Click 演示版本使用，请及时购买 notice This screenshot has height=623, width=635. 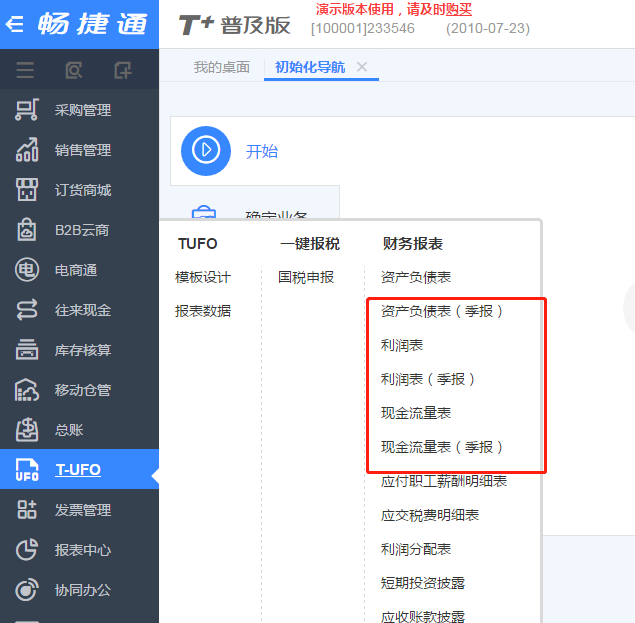[x=394, y=9]
